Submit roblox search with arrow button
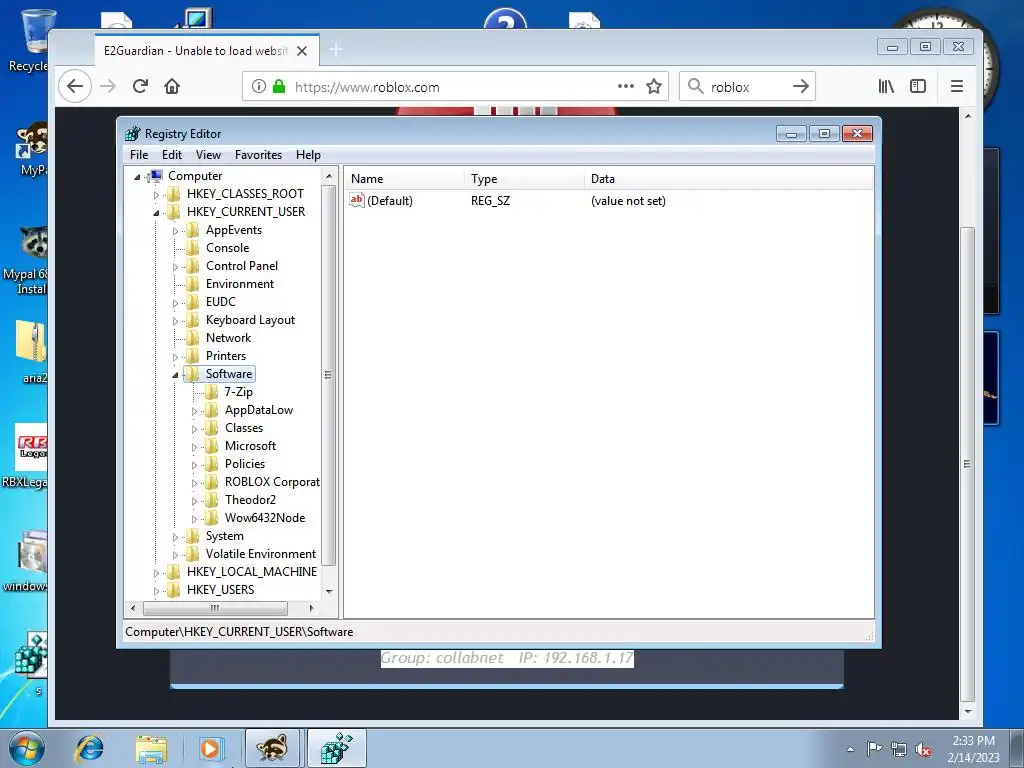This screenshot has width=1024, height=768. tap(801, 86)
